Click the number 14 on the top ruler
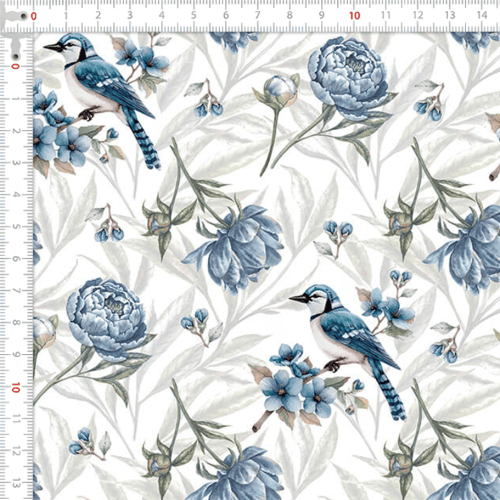Screen dimensions: 500x500 (x=482, y=15)
